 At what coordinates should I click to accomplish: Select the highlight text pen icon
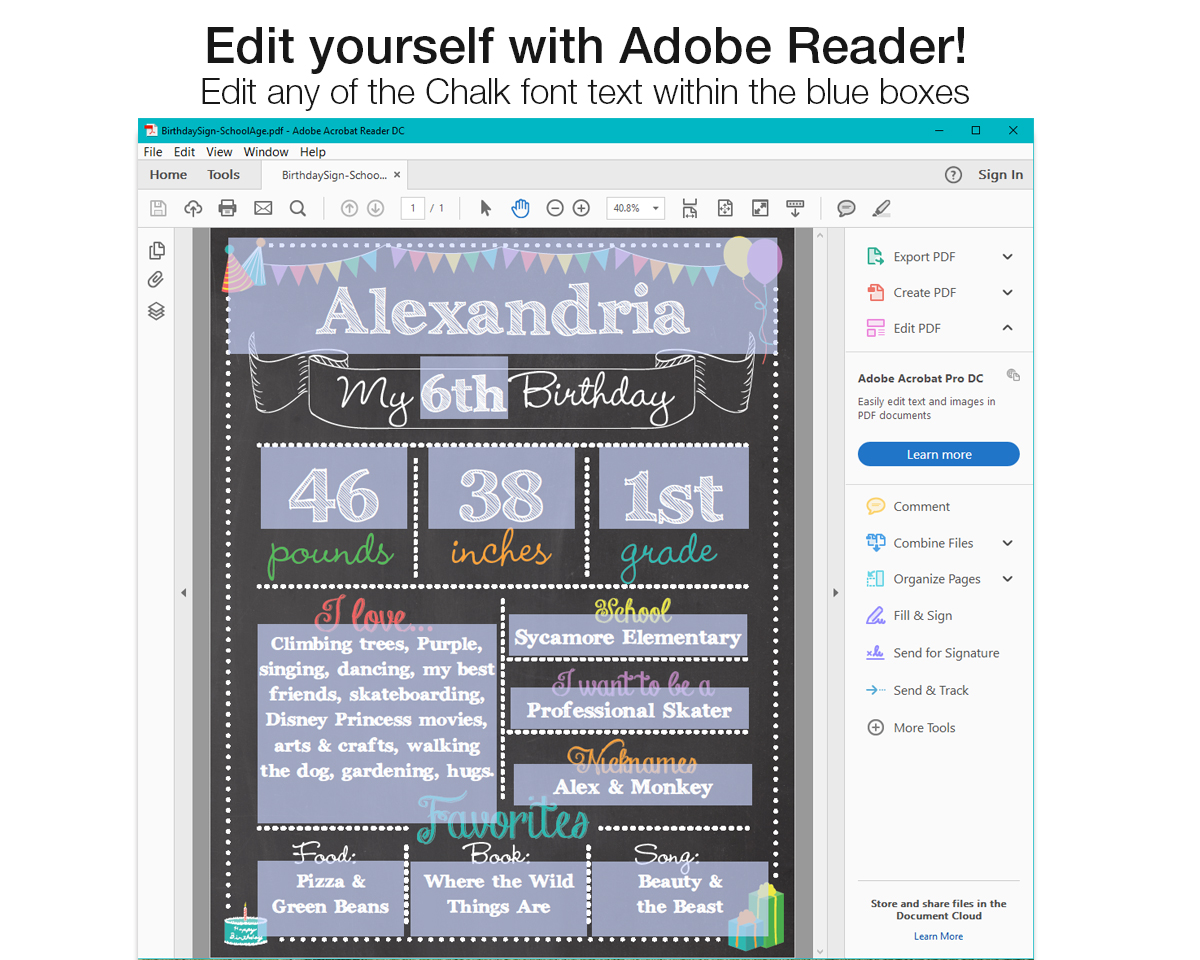(x=881, y=208)
